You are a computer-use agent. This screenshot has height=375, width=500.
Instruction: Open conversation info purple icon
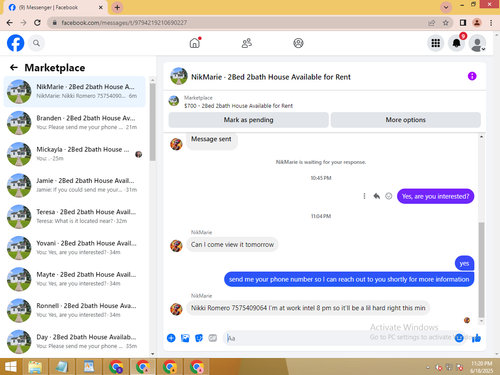click(472, 76)
